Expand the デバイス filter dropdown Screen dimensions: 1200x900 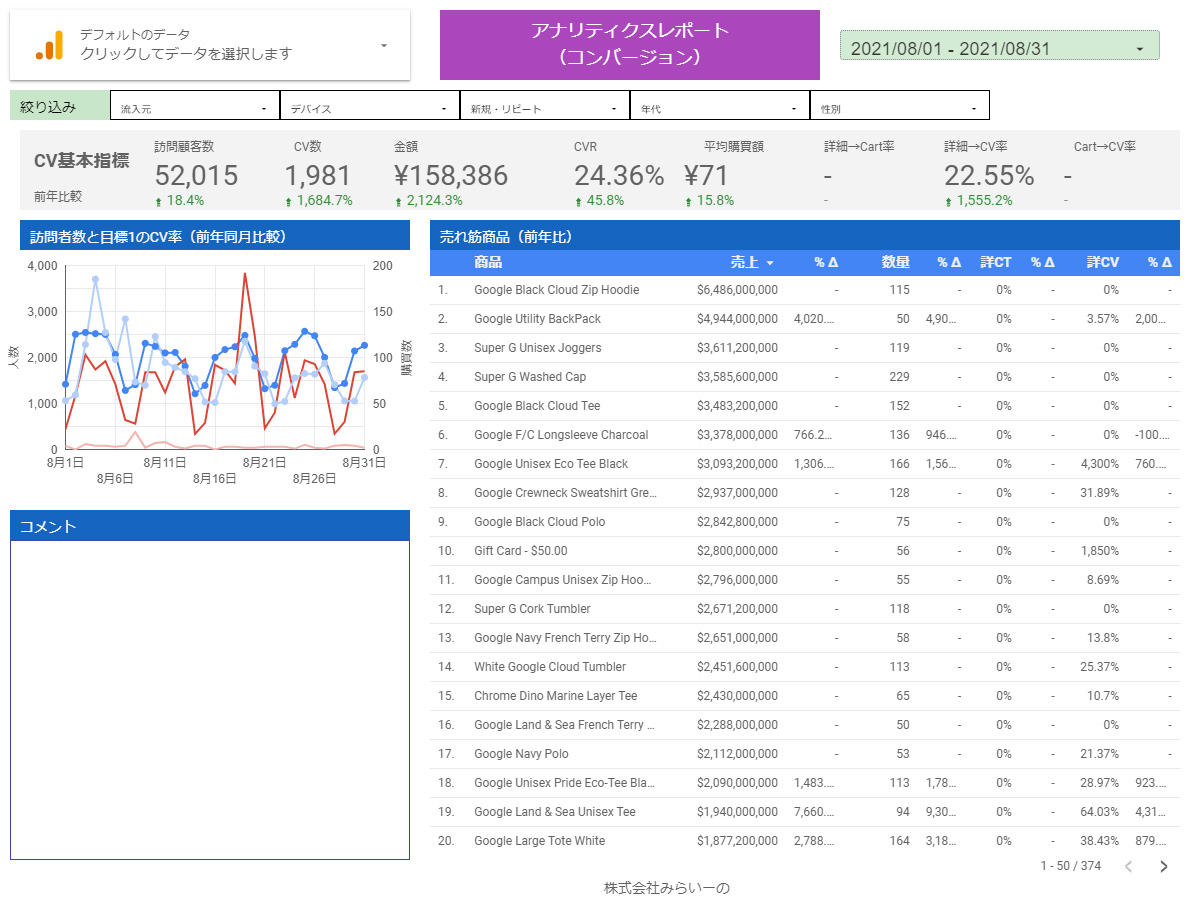pos(370,107)
